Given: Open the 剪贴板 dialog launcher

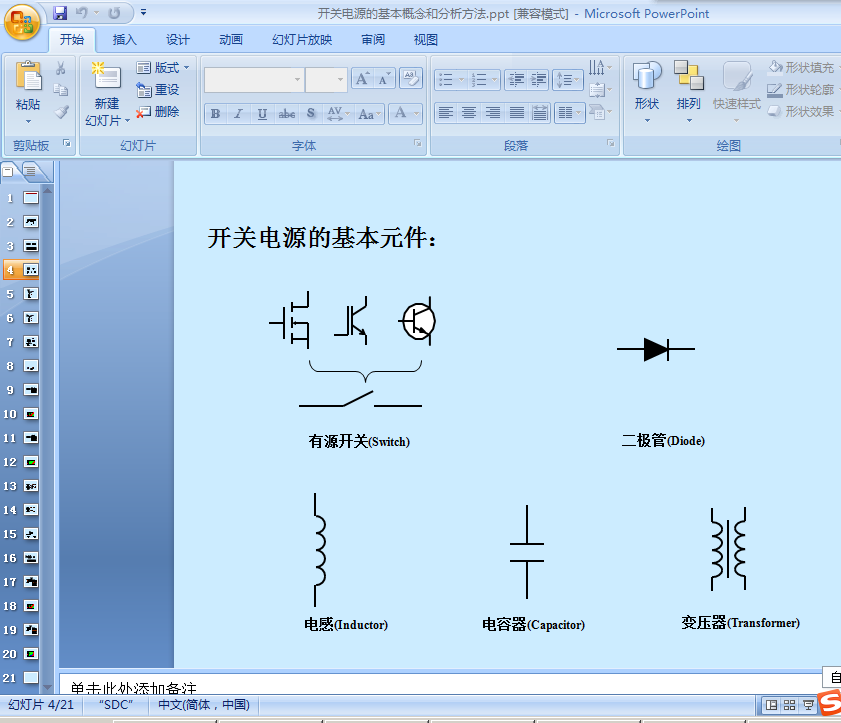Looking at the screenshot, I should [67, 143].
